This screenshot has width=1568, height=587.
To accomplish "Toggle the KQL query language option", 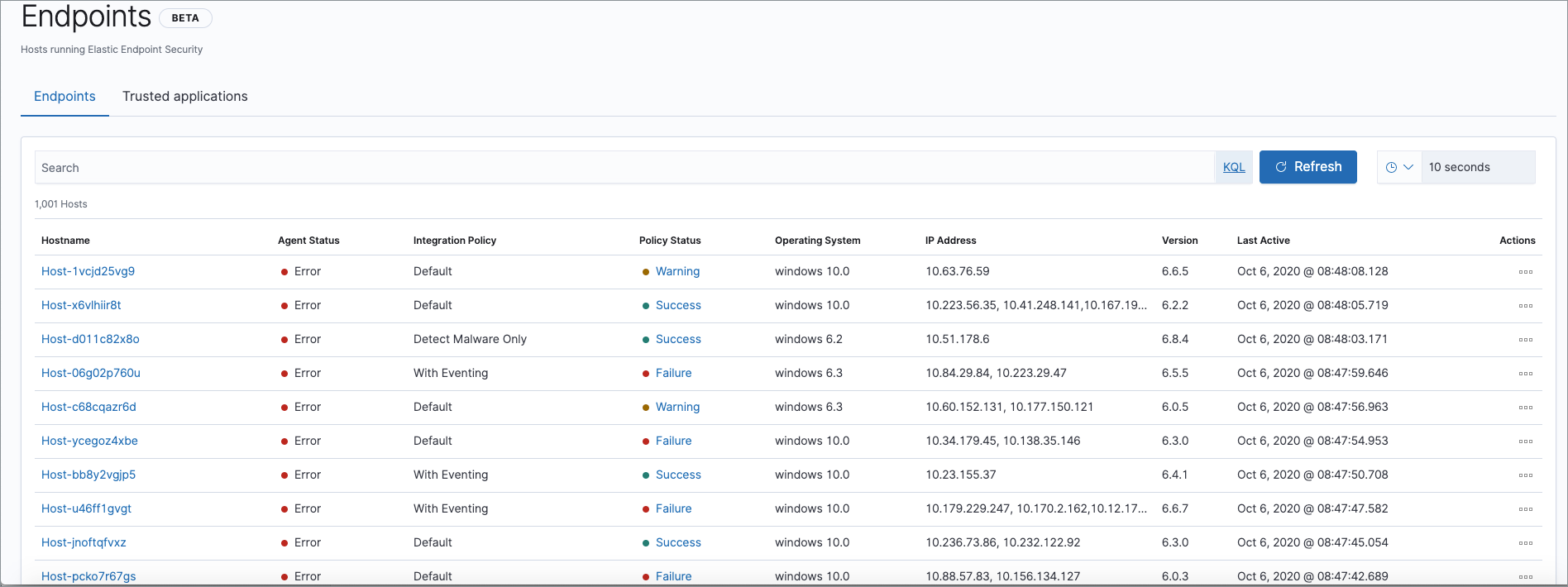I will 1233,167.
